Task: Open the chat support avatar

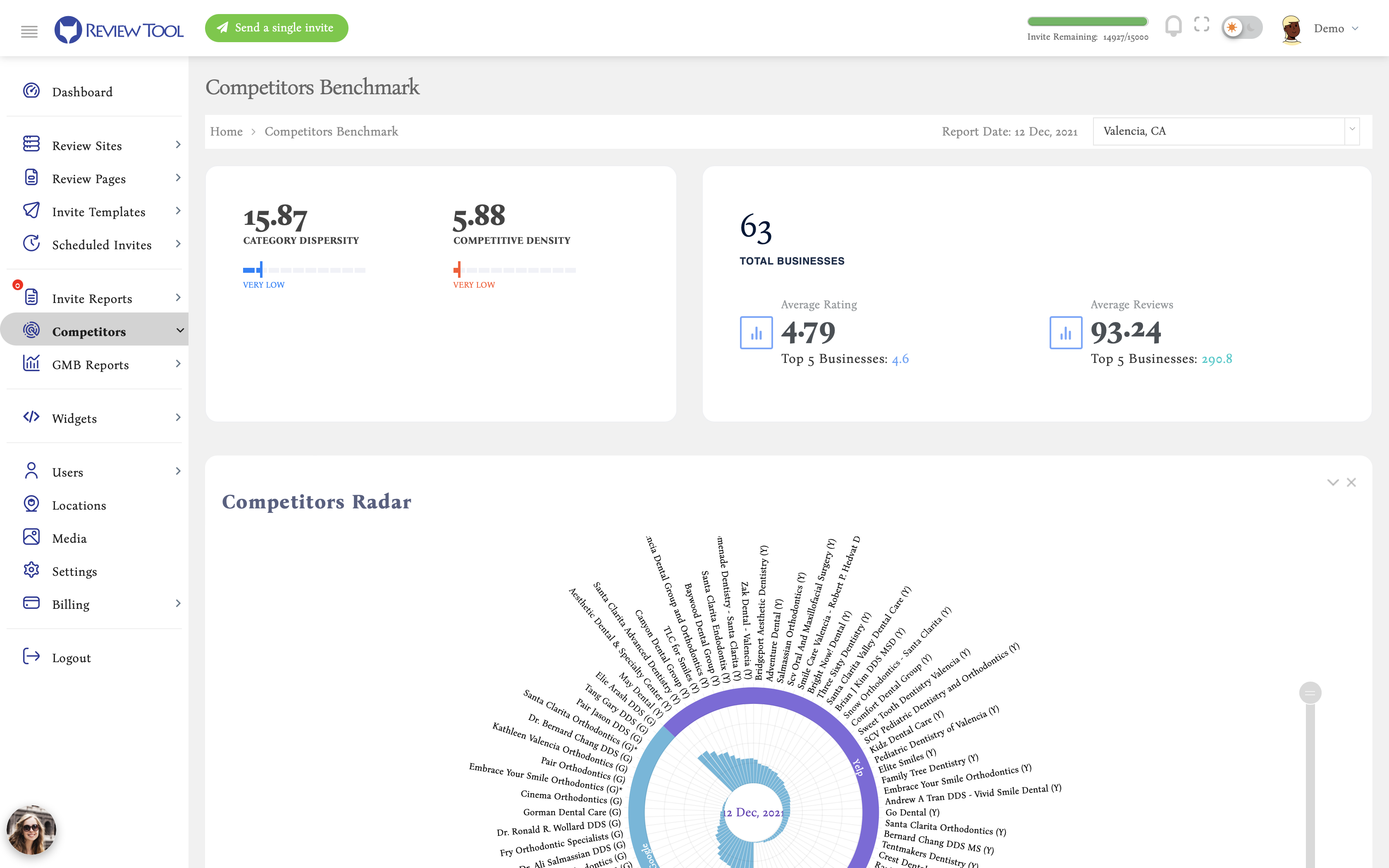Action: pos(31,830)
